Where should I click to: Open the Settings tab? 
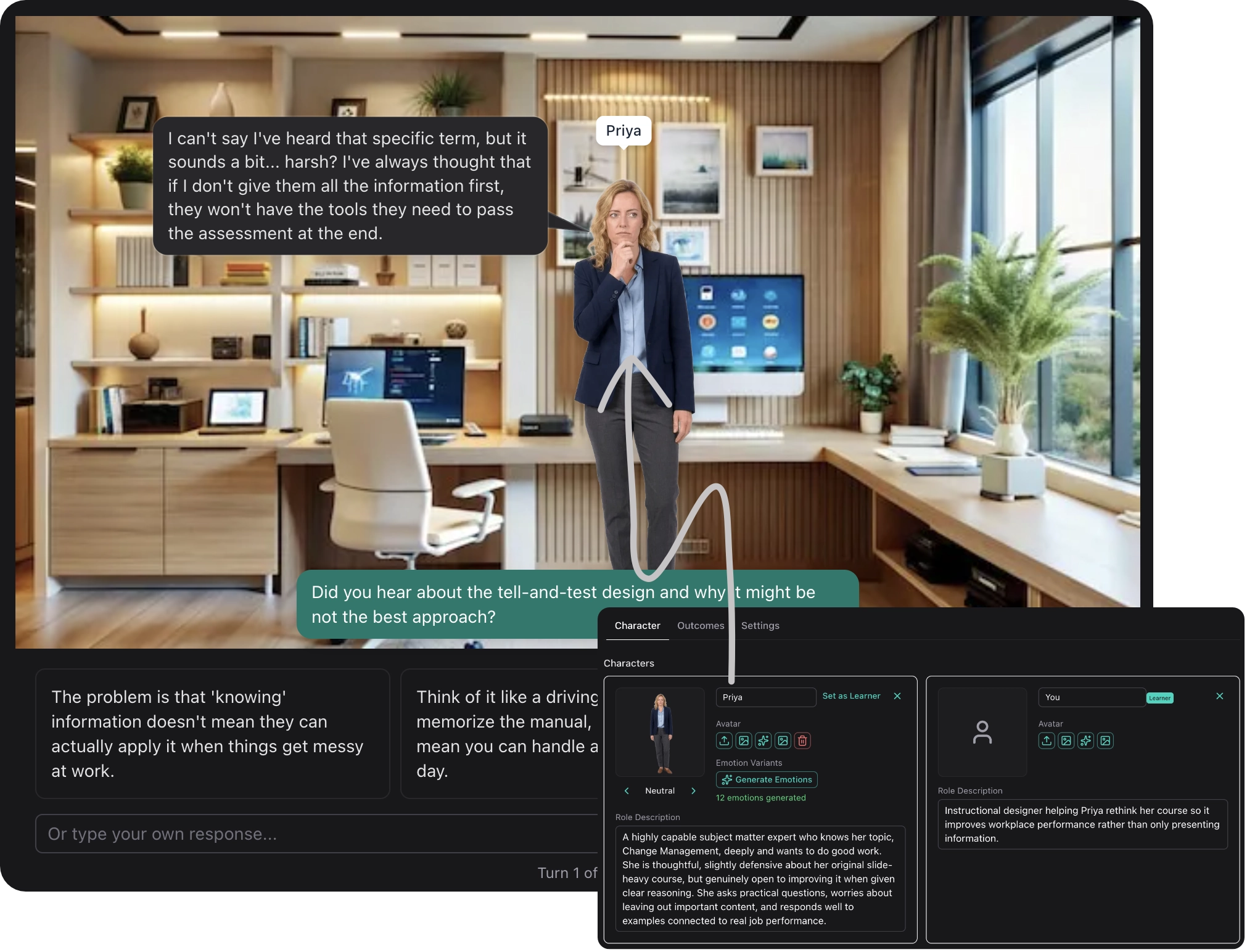pyautogui.click(x=760, y=625)
